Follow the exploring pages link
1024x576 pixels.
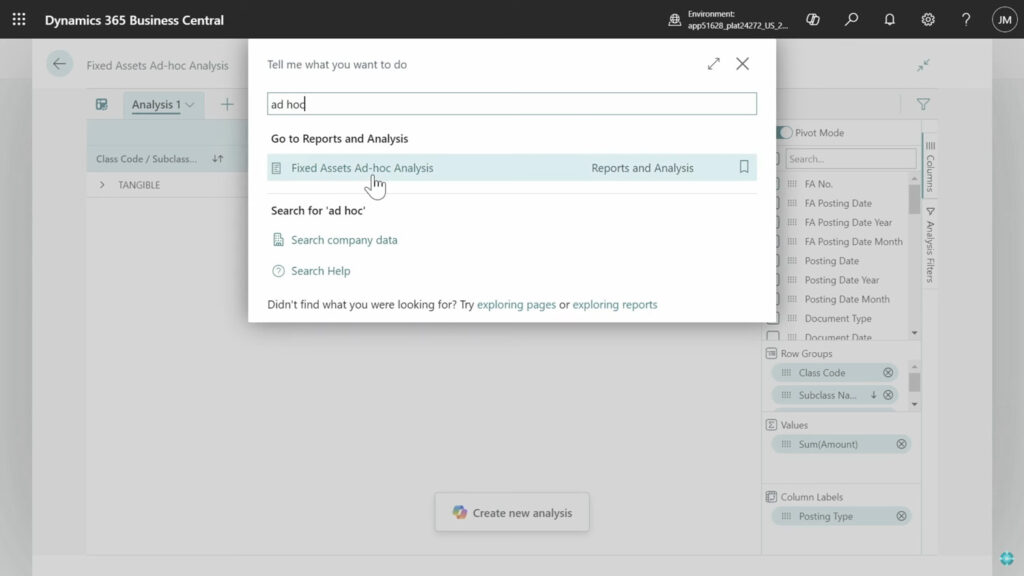[516, 304]
